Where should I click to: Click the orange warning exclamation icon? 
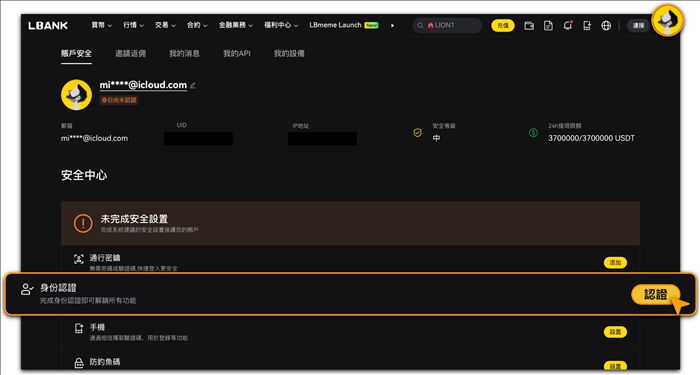coord(83,223)
